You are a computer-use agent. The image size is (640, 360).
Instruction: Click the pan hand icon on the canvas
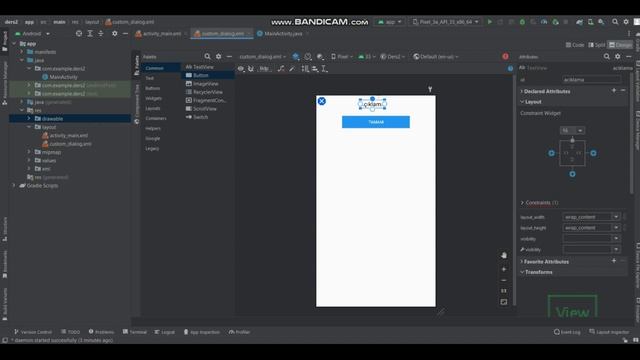[x=504, y=255]
